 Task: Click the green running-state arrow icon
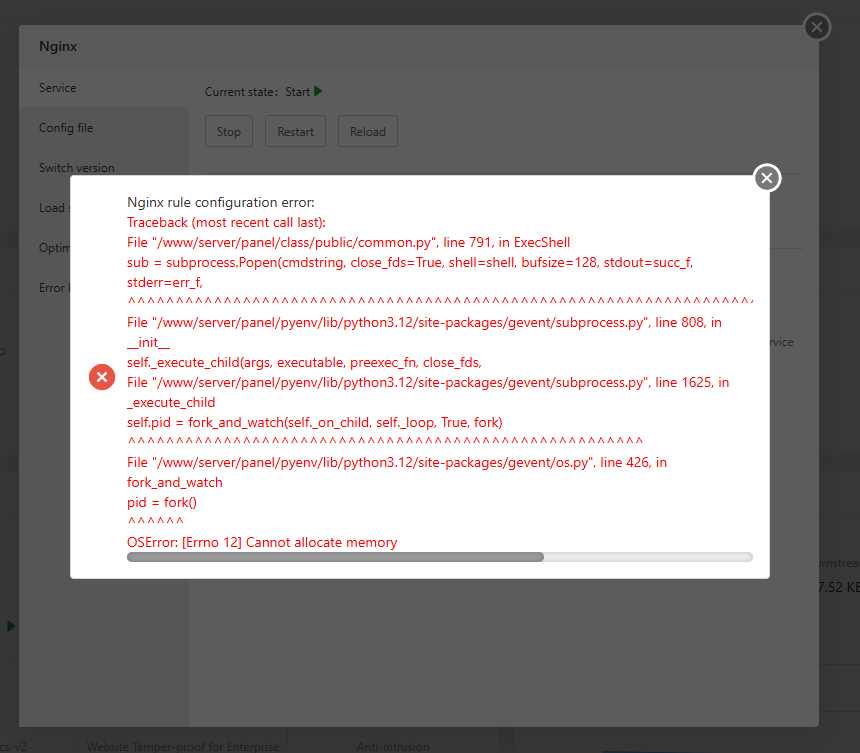click(x=318, y=91)
